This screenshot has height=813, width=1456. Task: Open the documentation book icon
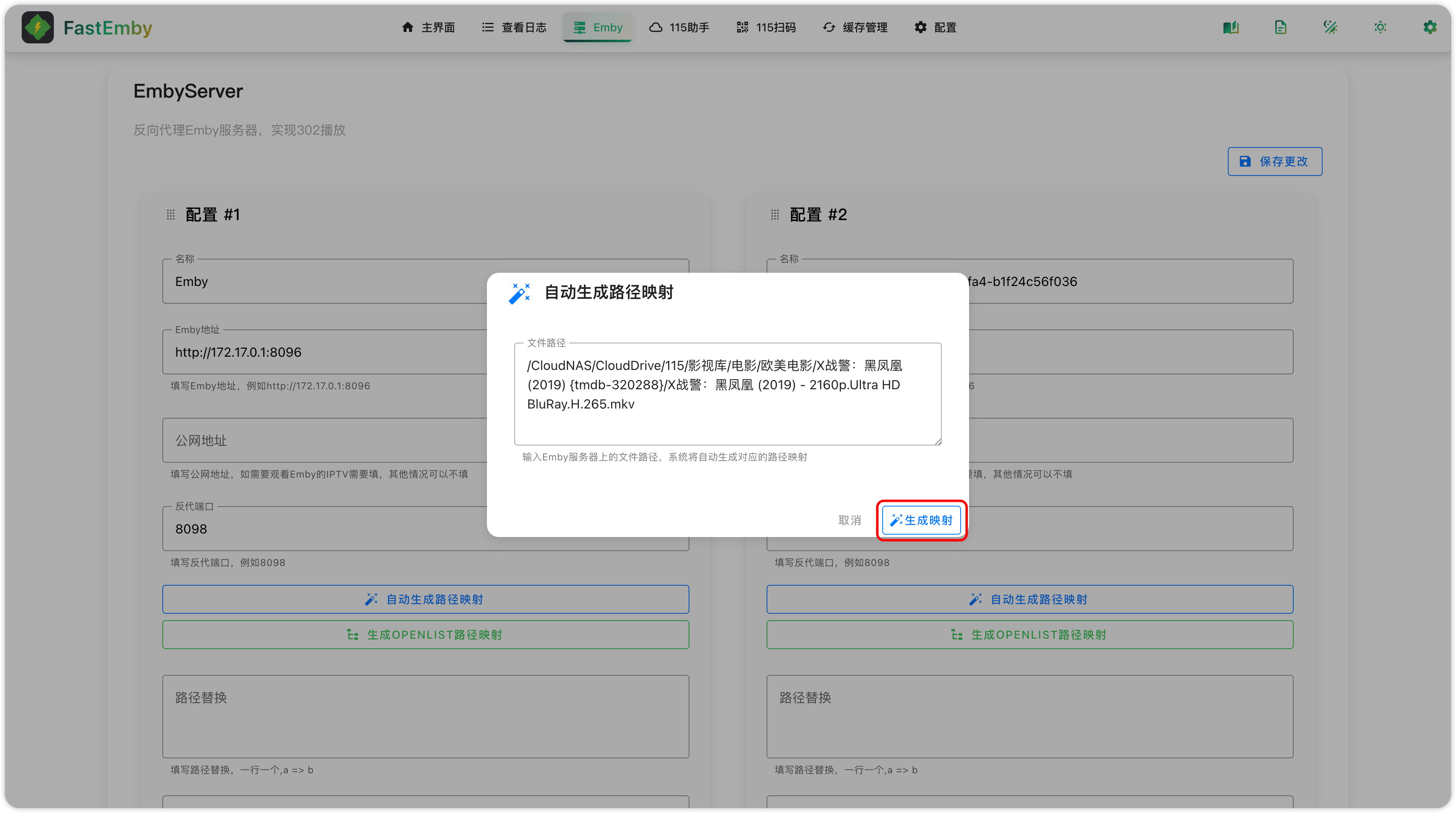point(1231,27)
